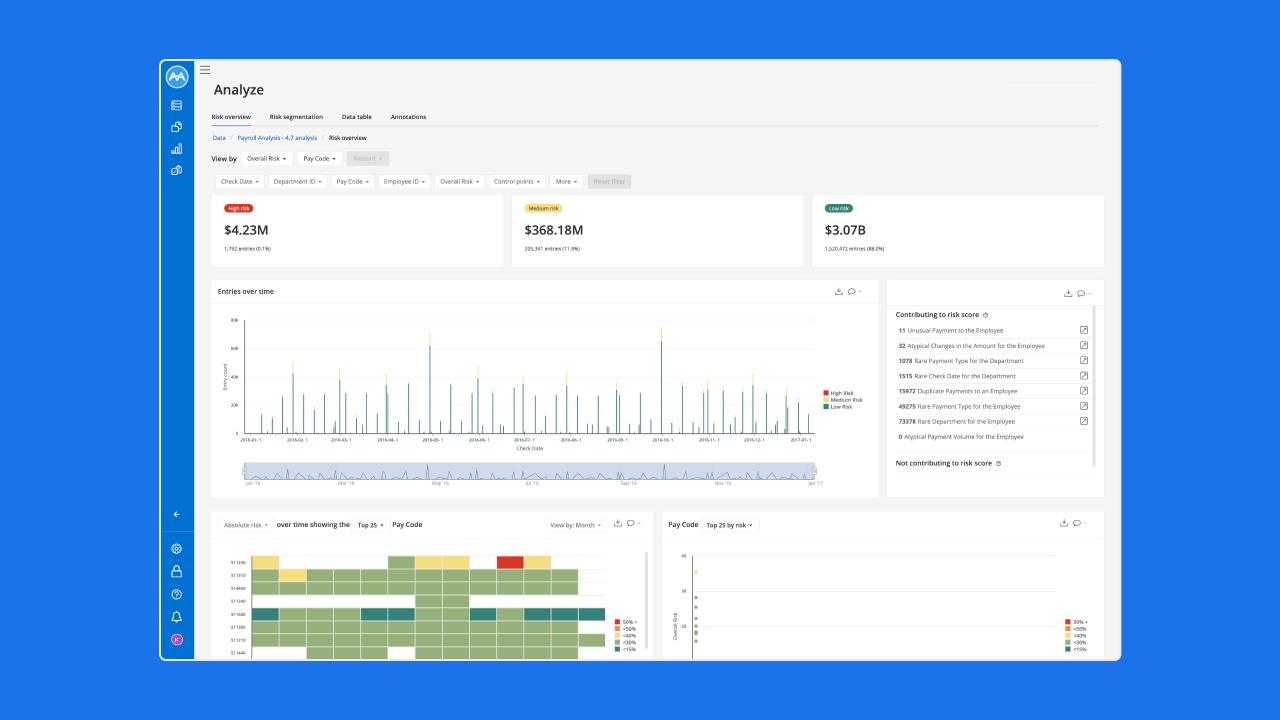Open the Top 25 dropdown in heatmap

click(x=370, y=524)
